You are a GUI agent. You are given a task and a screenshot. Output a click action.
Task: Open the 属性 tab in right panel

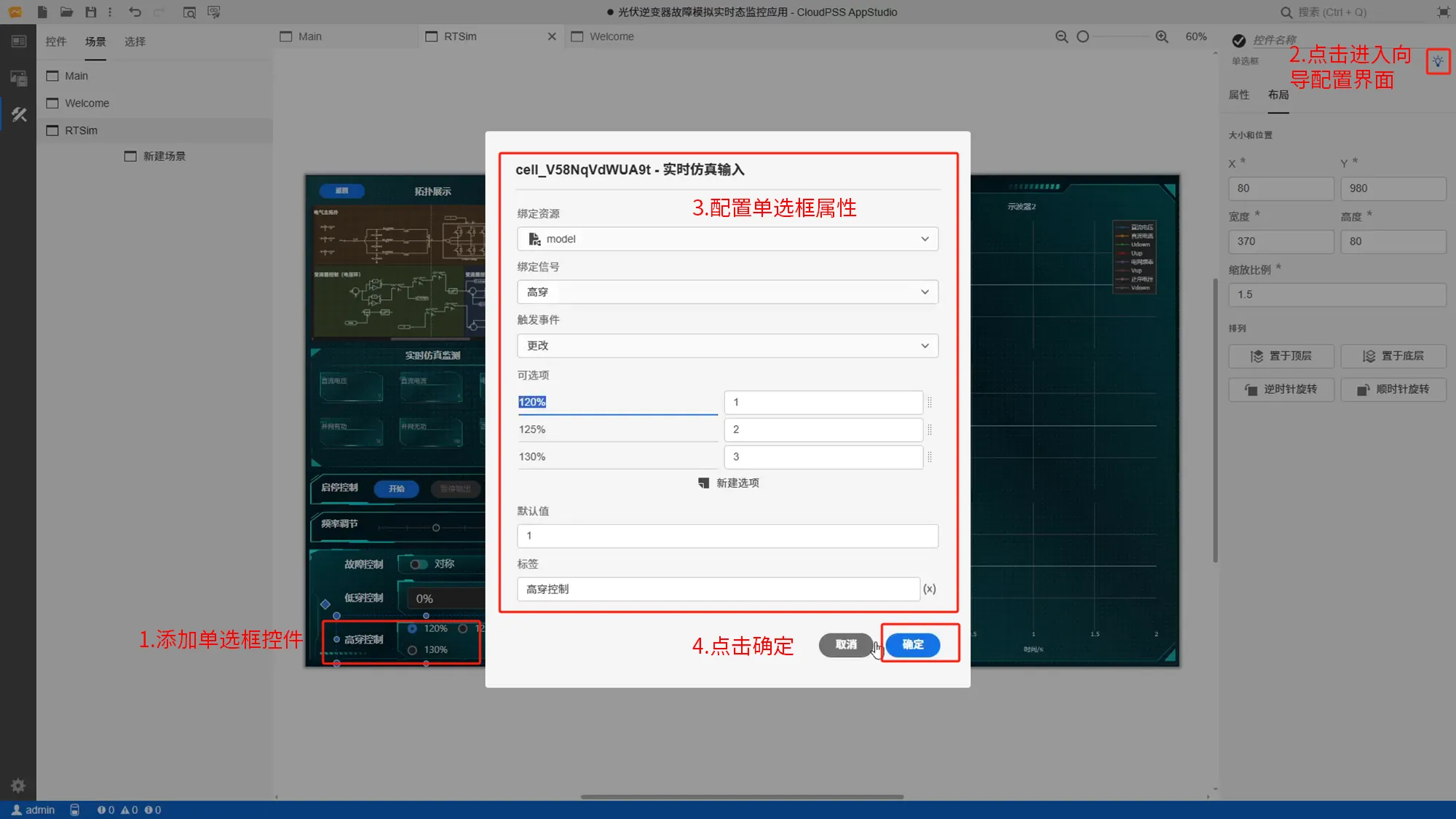pos(1238,95)
